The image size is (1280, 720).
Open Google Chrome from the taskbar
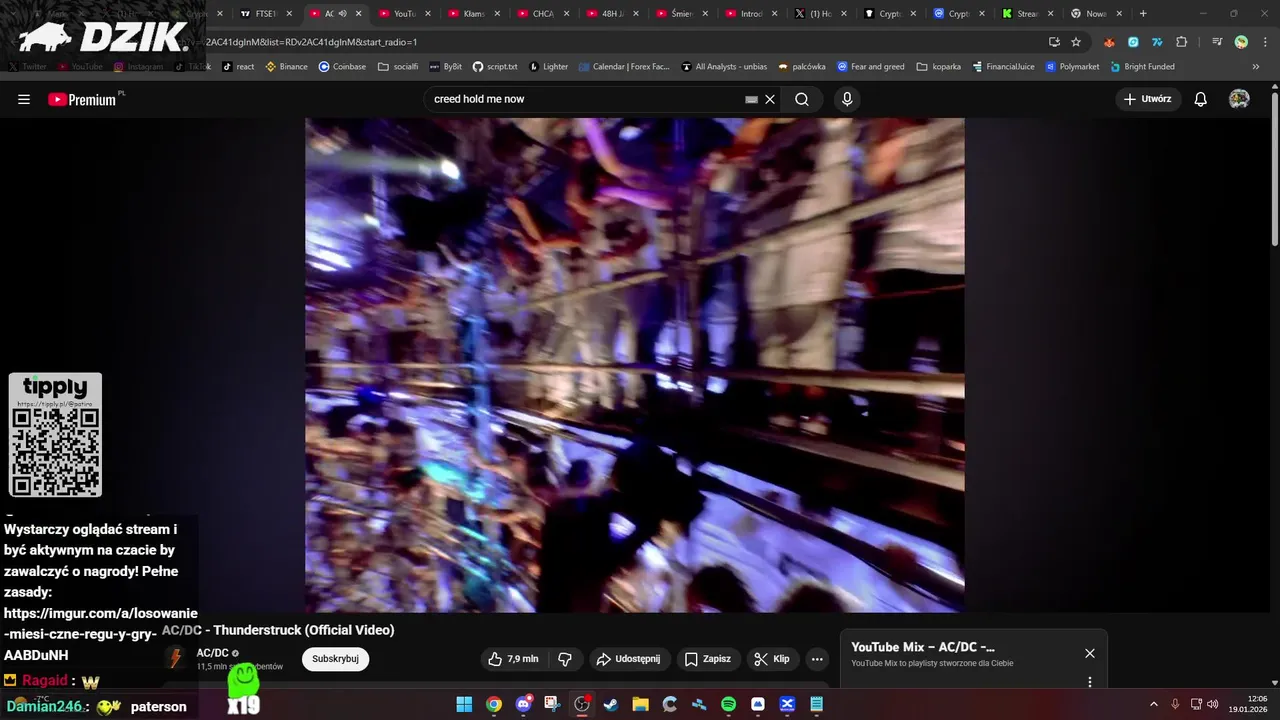click(494, 704)
